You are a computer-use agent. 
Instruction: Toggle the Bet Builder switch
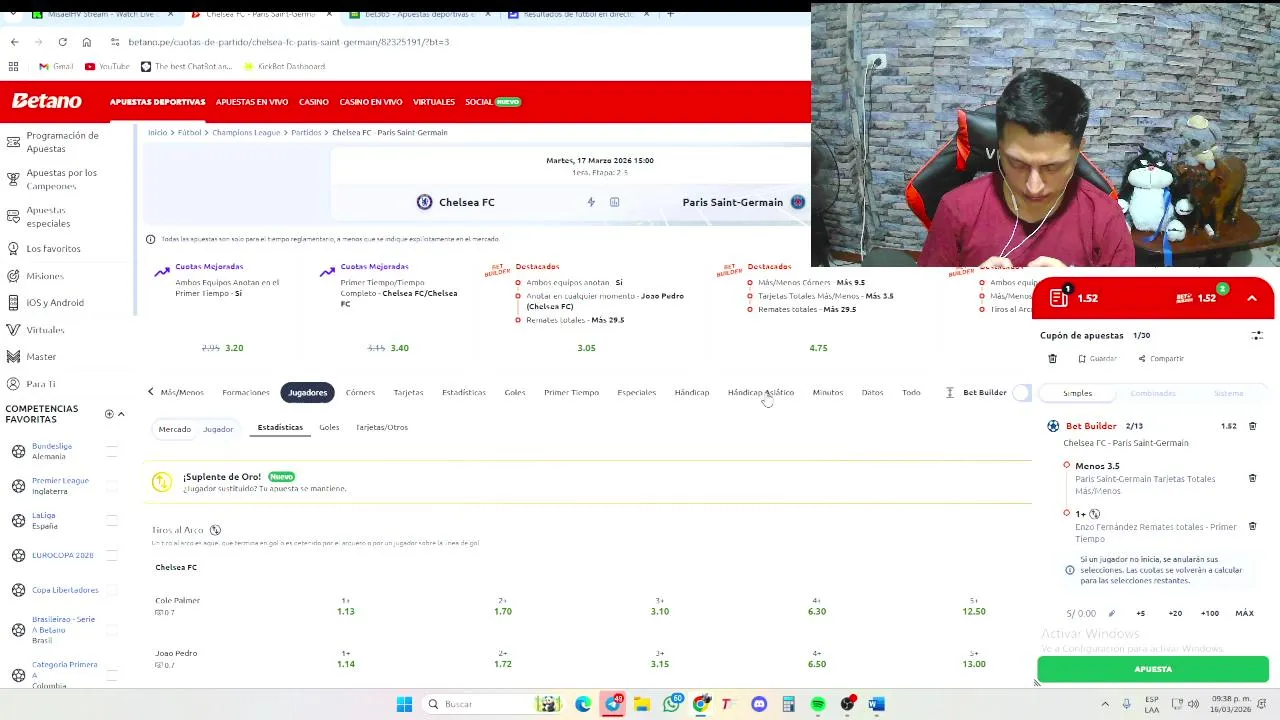1021,393
